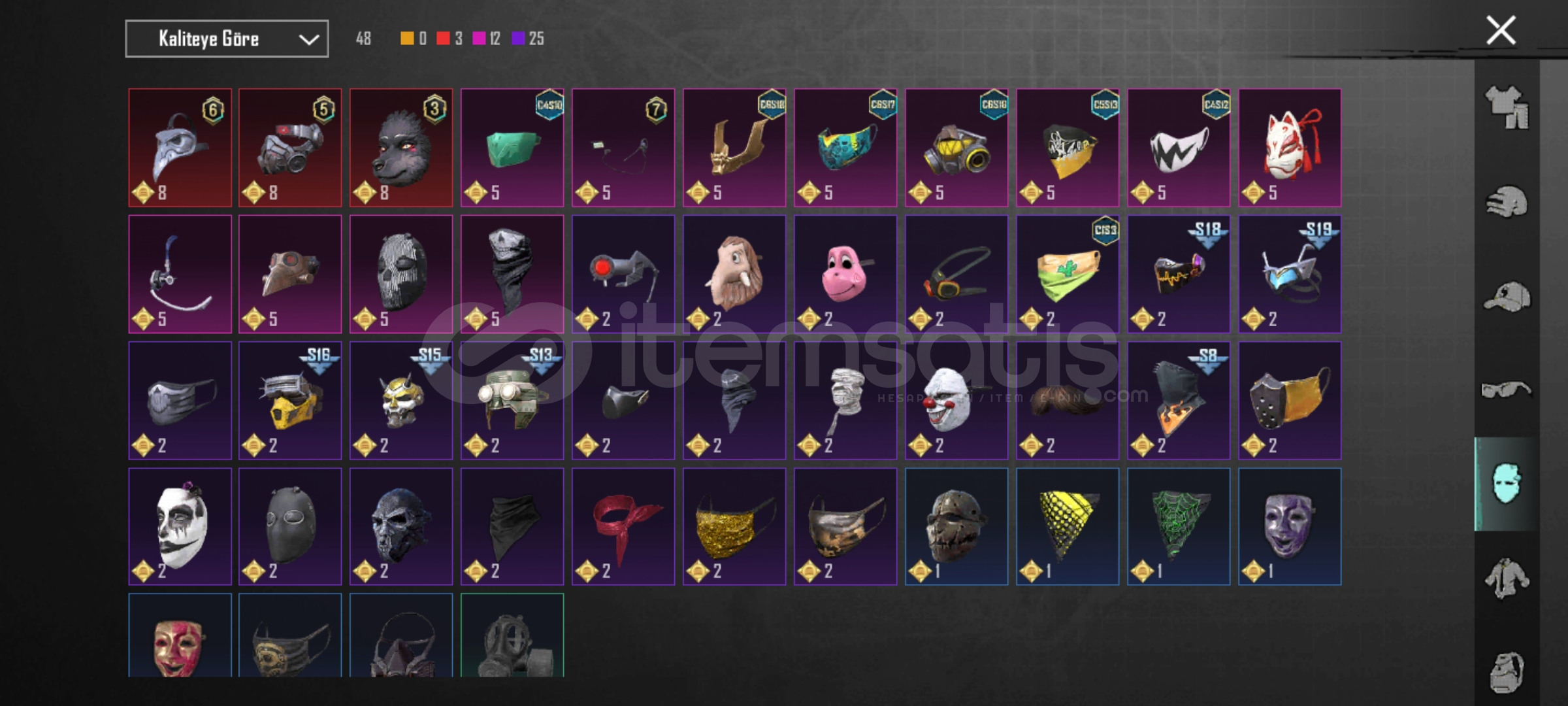The height and width of the screenshot is (706, 1568).
Task: Select the plague doctor beak mask
Action: pos(180,148)
